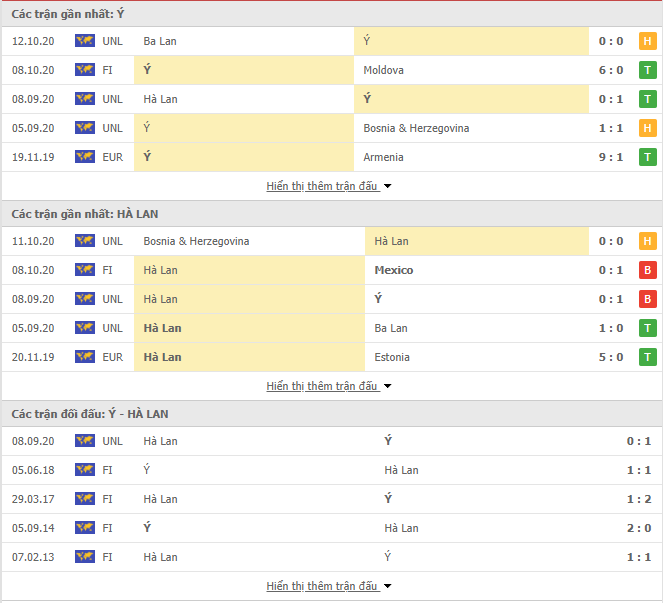Click the green T badge on the Ý 9:1 Armenia row
This screenshot has width=663, height=603.
(647, 157)
